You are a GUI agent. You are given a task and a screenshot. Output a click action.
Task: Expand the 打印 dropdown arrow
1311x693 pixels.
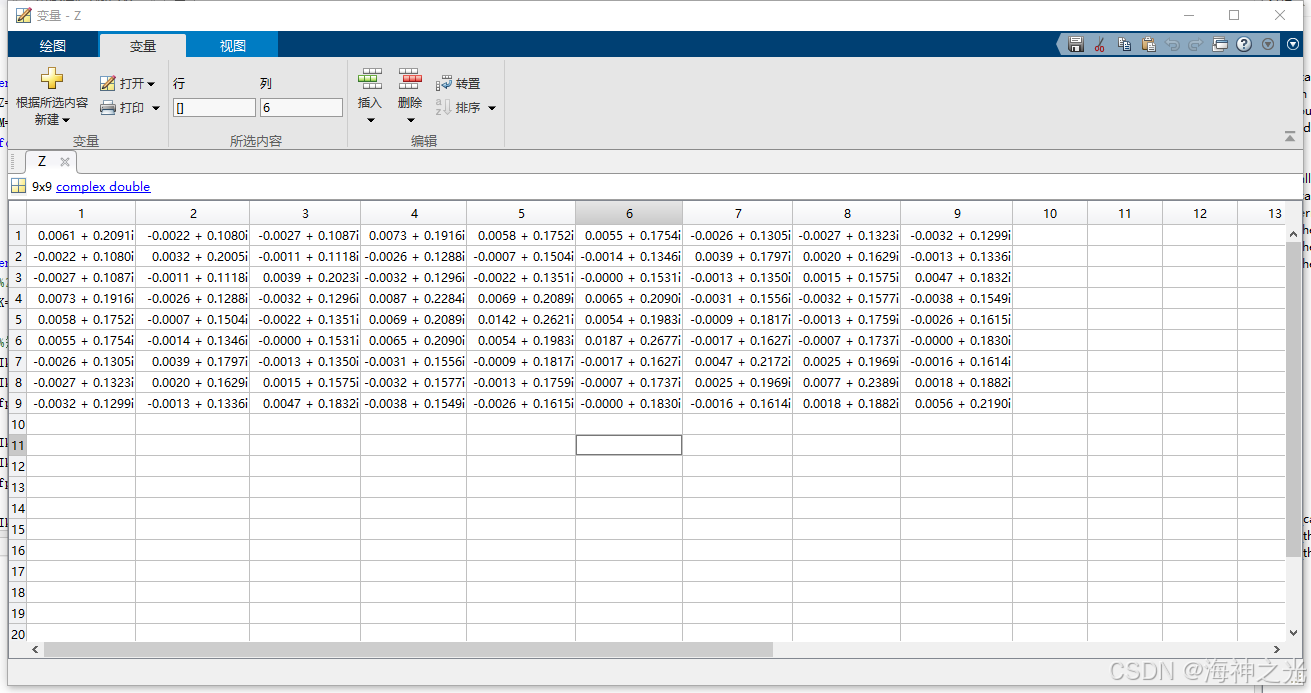tap(156, 108)
